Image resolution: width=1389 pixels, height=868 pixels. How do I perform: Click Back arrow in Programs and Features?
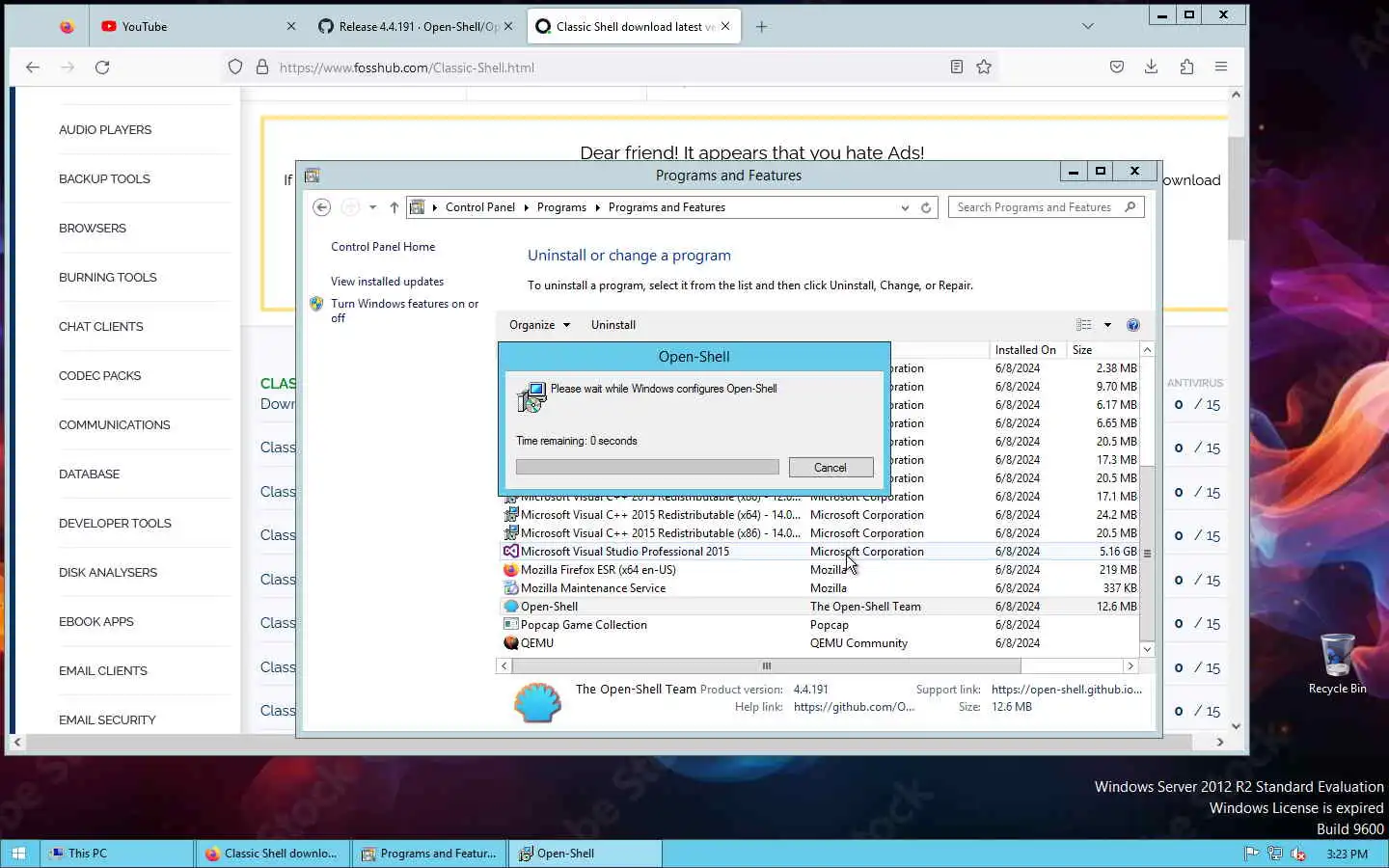click(322, 207)
